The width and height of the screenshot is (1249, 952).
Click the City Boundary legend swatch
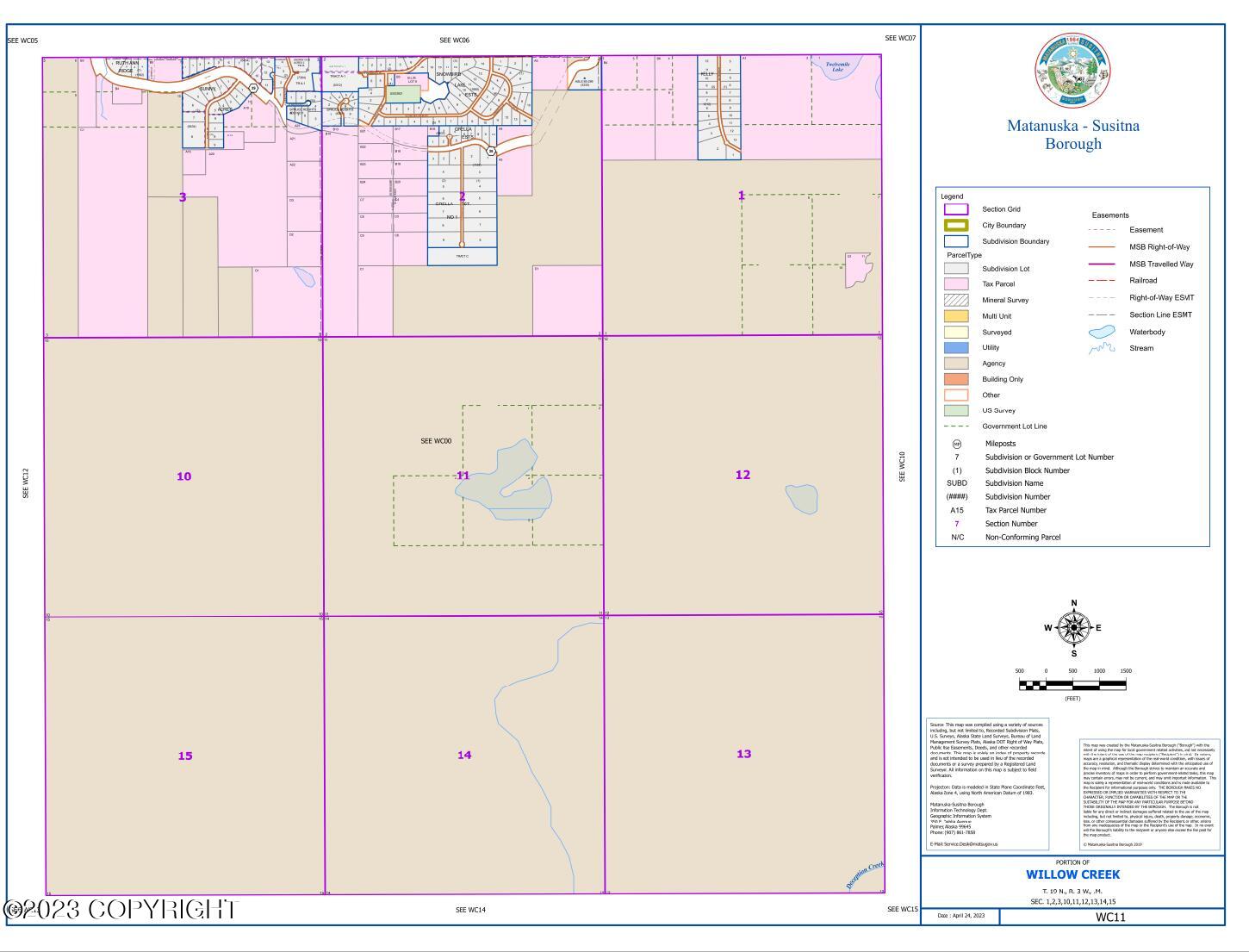(956, 225)
